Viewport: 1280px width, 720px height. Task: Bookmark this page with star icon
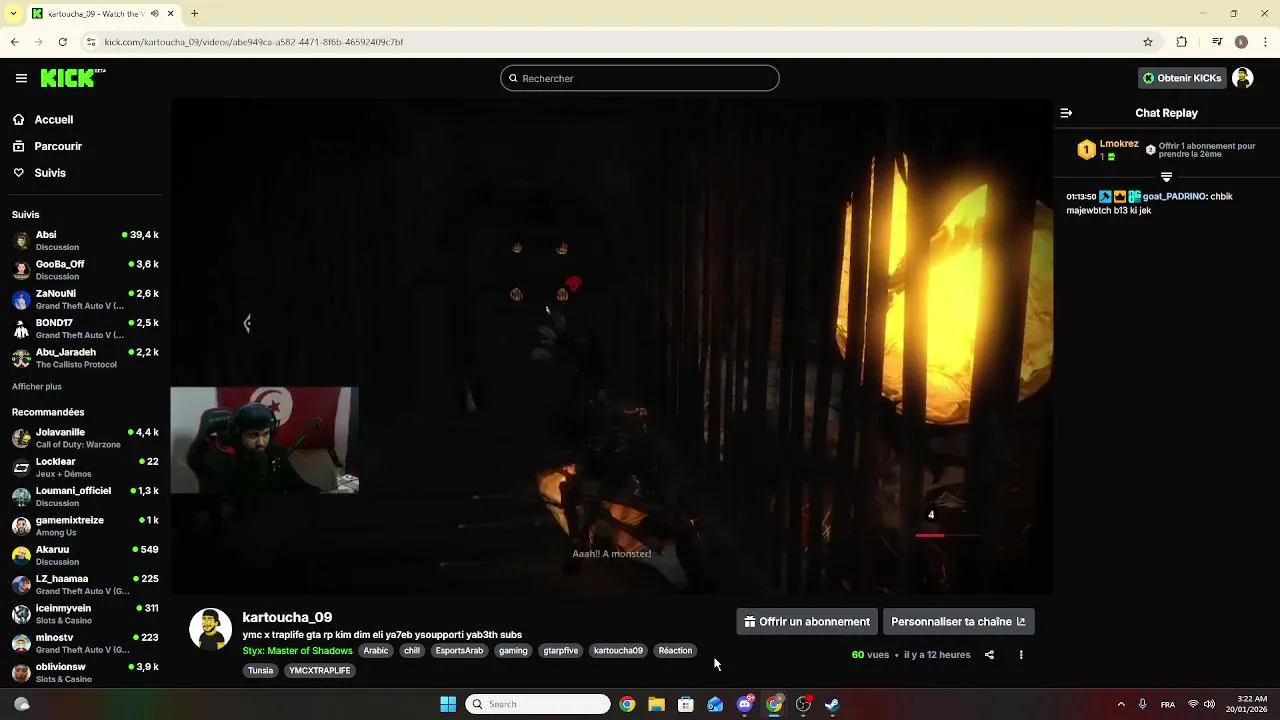pyautogui.click(x=1148, y=42)
